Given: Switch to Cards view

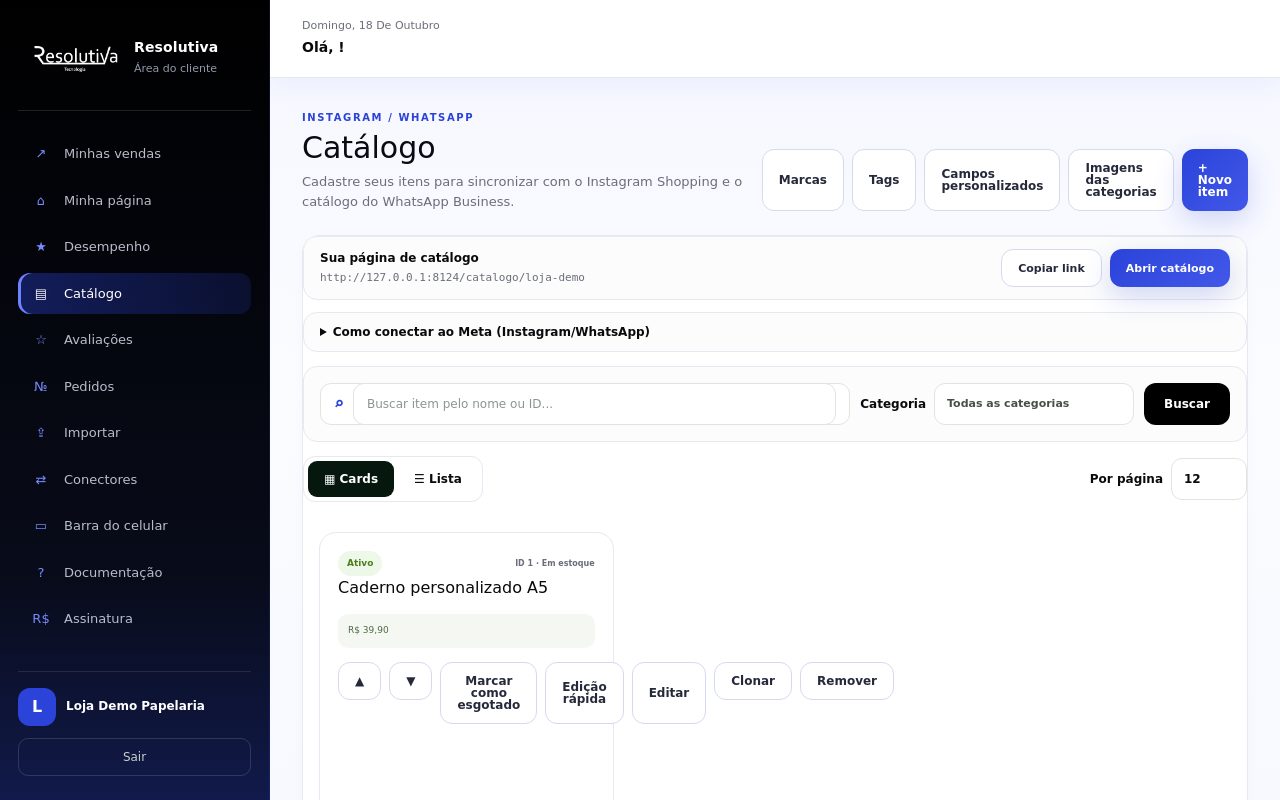Looking at the screenshot, I should point(351,479).
